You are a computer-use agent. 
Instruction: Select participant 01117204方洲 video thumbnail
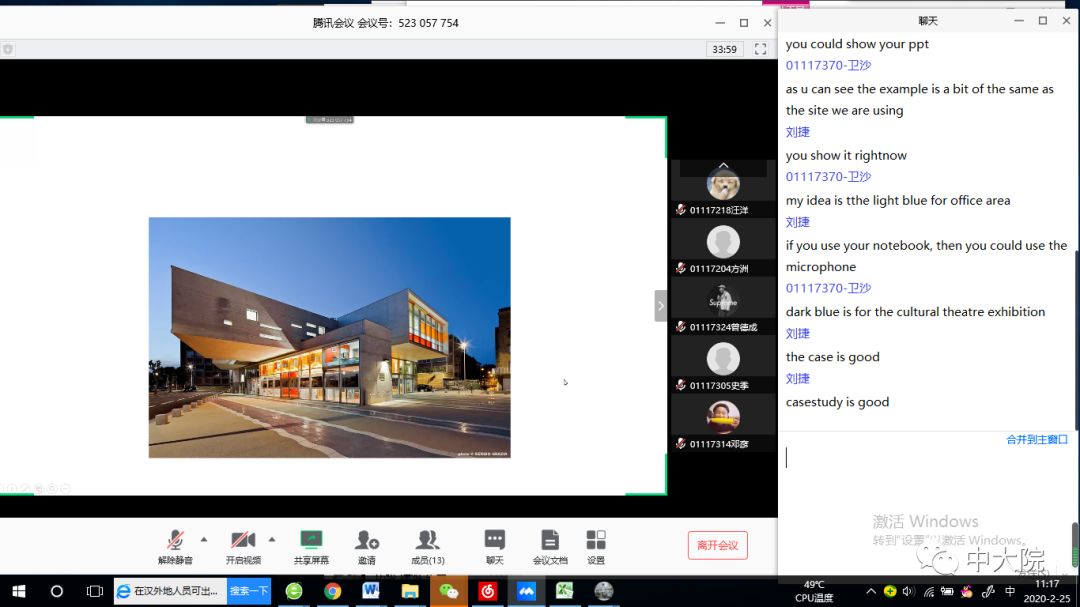click(x=723, y=244)
